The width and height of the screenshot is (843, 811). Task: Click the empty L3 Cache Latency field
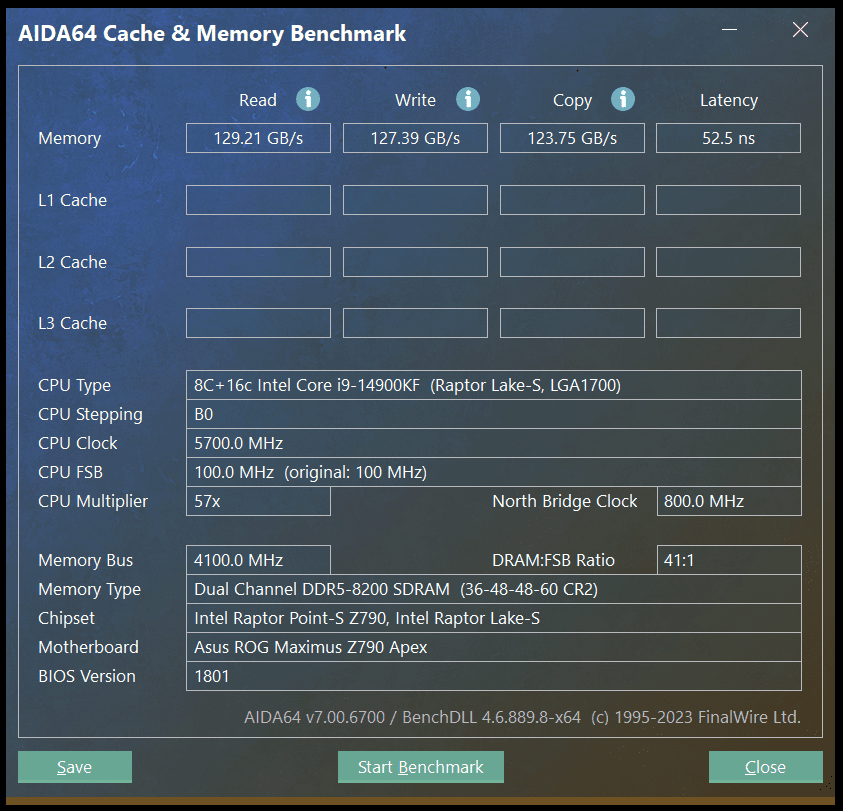point(728,323)
